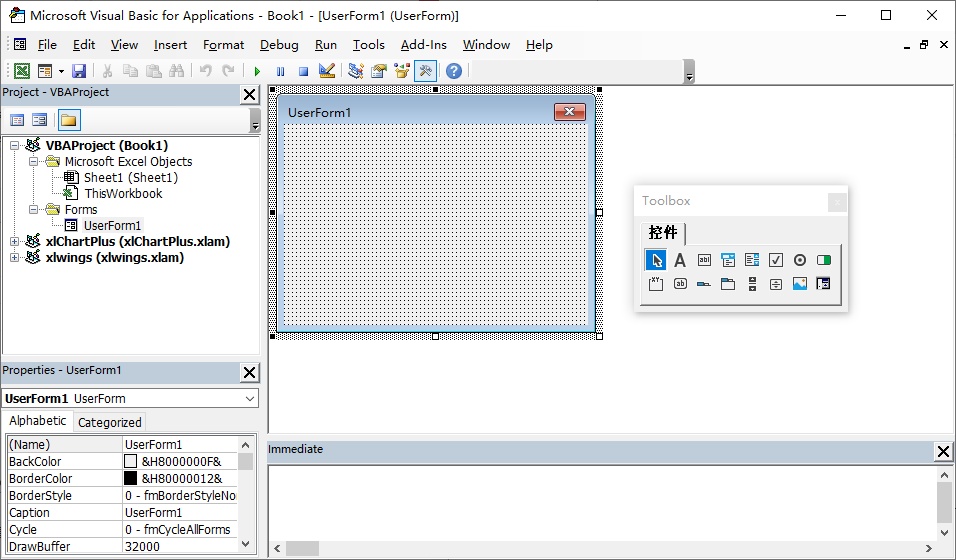Close the Immediate window panel
956x560 pixels.
[943, 451]
